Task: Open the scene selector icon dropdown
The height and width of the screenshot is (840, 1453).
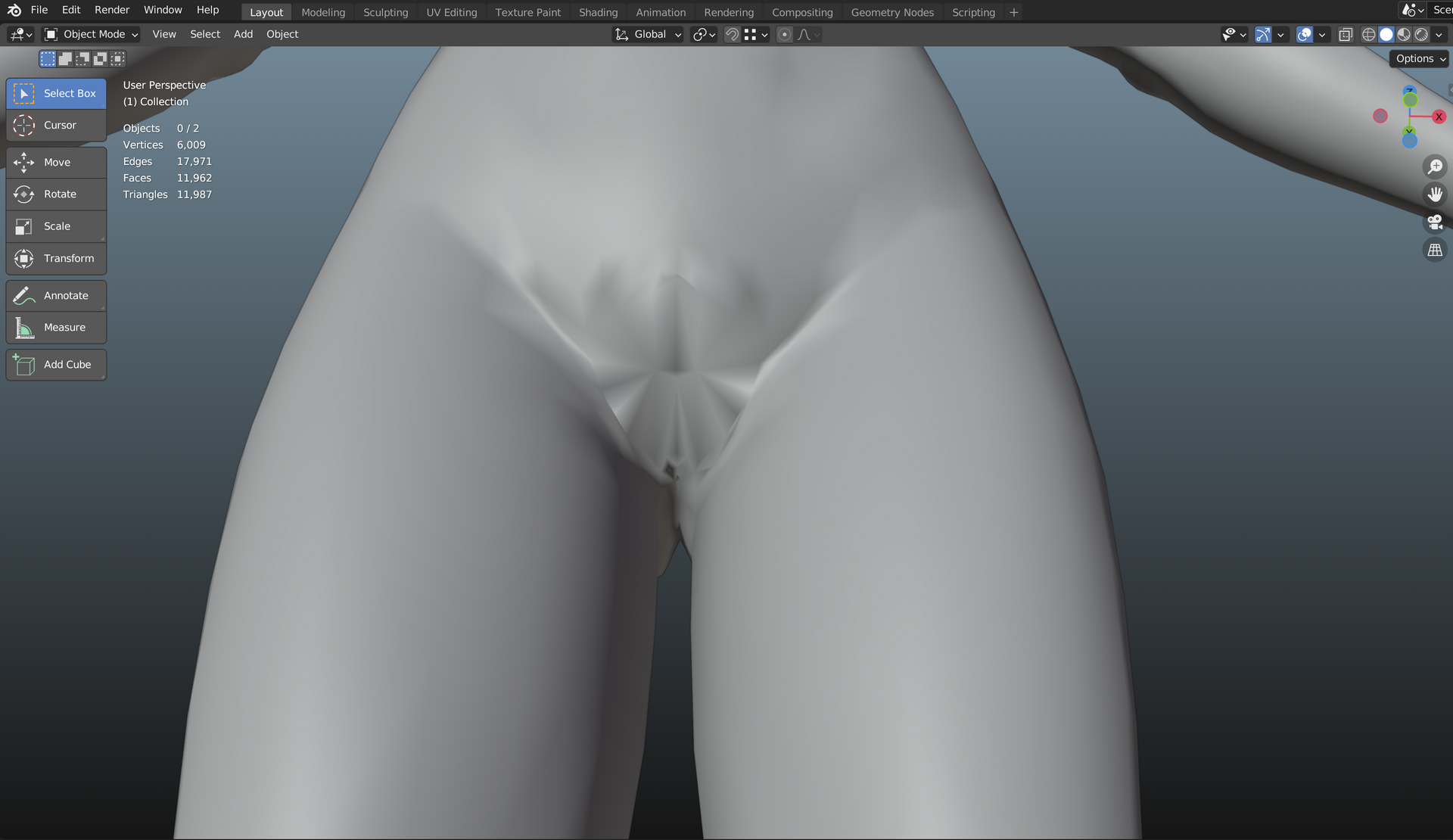Action: [1413, 10]
